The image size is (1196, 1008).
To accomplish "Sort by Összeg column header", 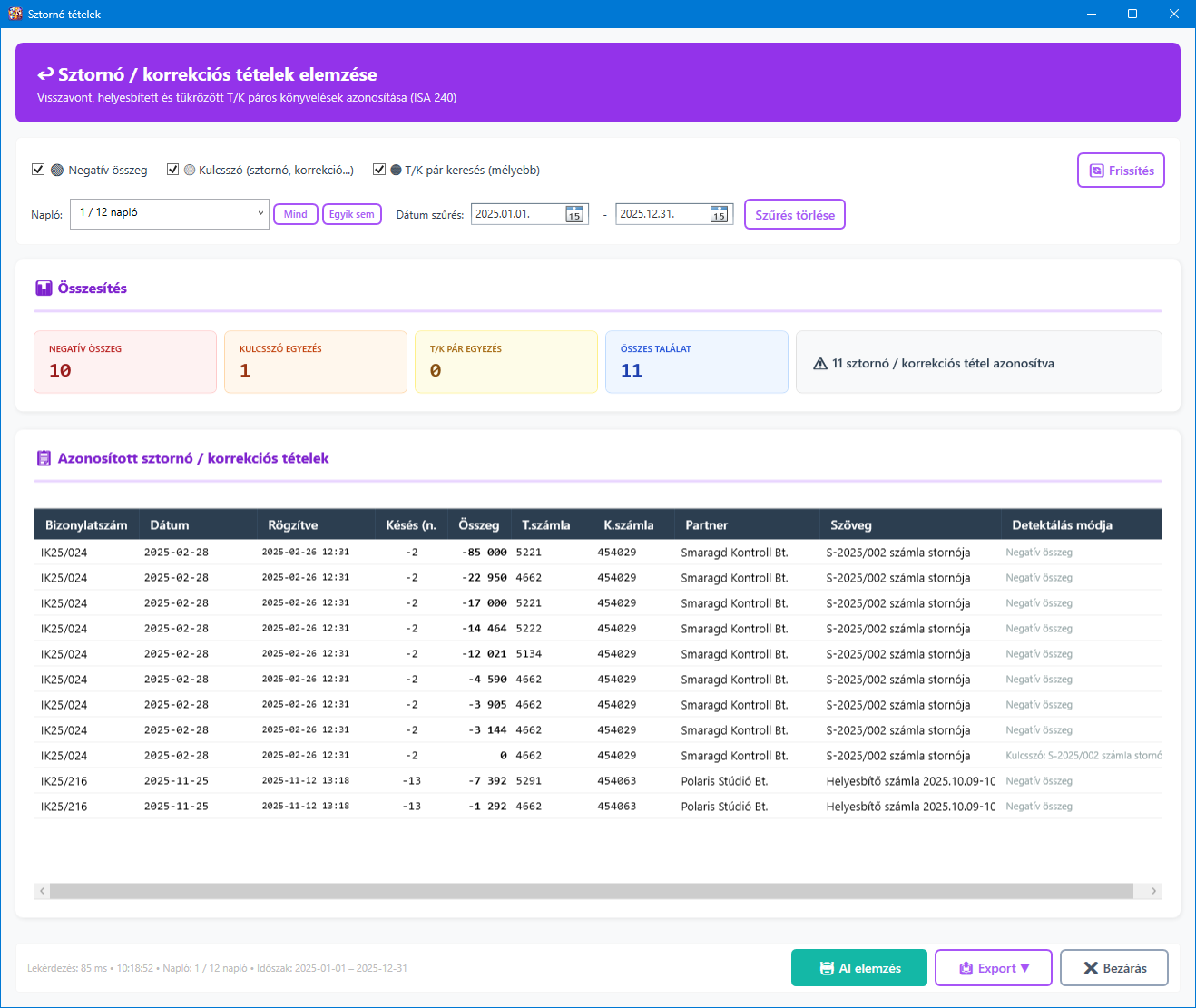I will [x=479, y=525].
